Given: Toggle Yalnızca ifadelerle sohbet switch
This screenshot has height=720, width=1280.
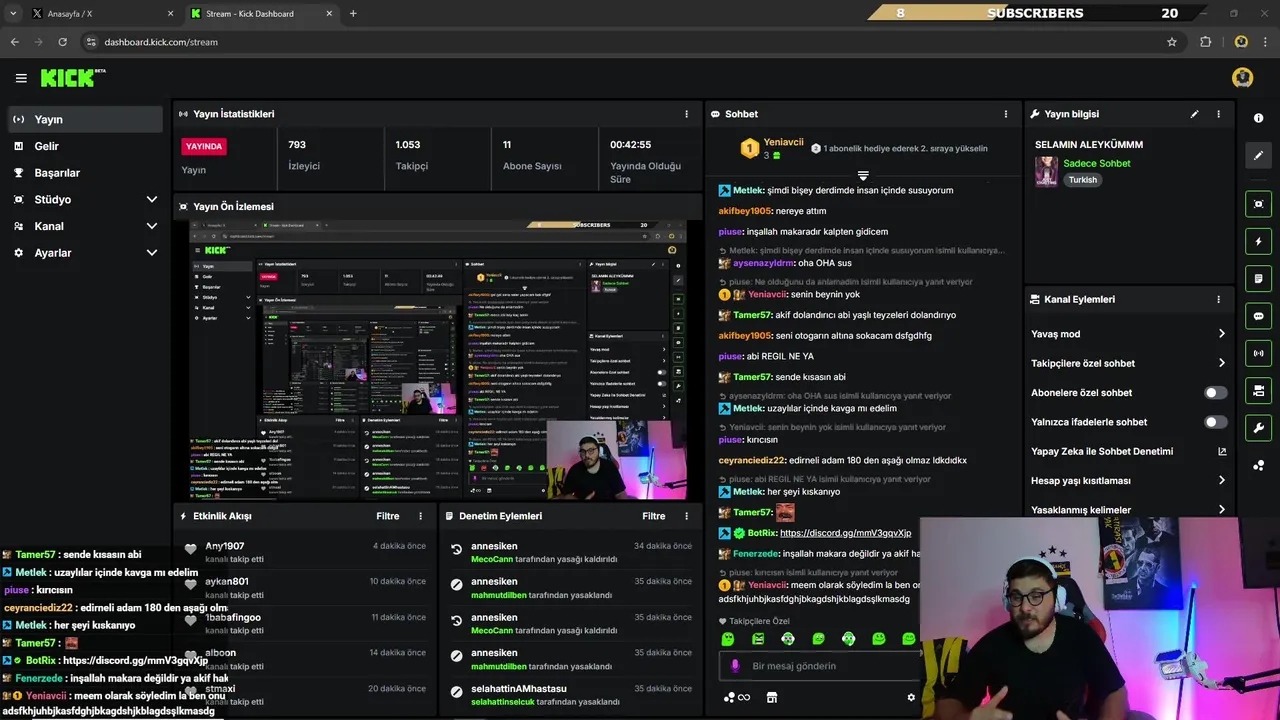Looking at the screenshot, I should point(1215,422).
